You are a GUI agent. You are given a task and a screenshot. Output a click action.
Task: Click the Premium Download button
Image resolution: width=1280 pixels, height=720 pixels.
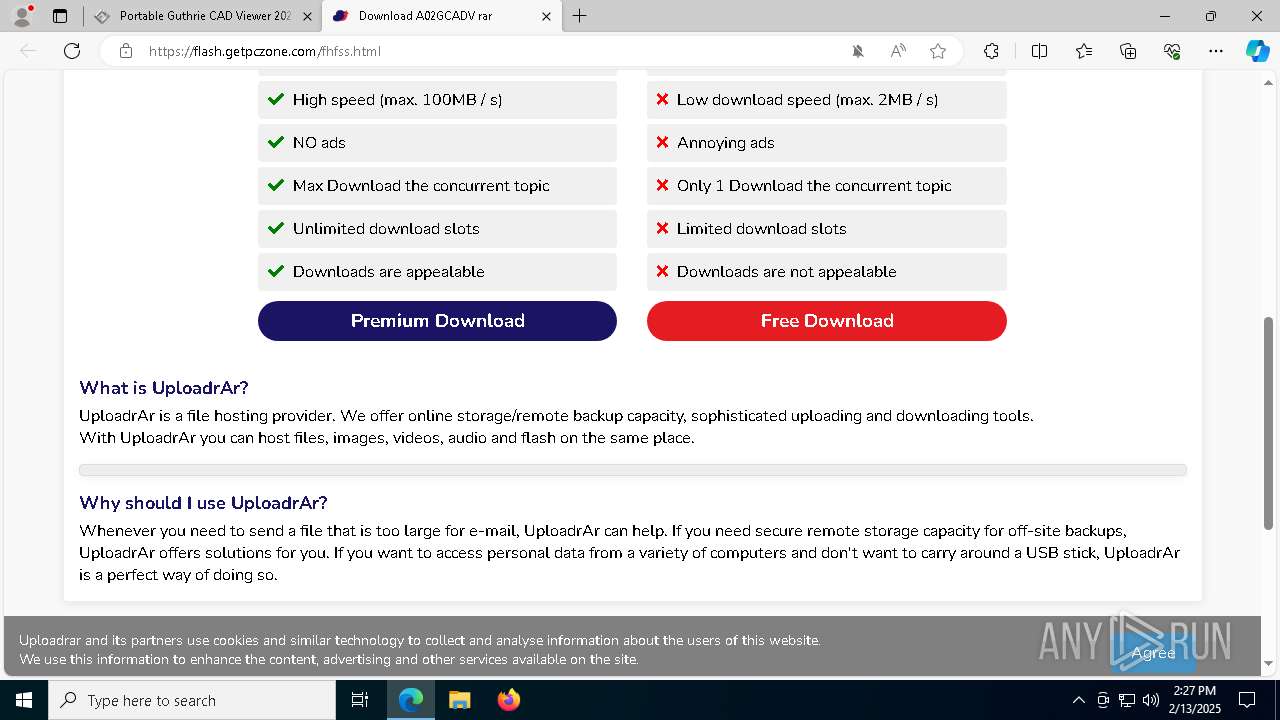437,321
